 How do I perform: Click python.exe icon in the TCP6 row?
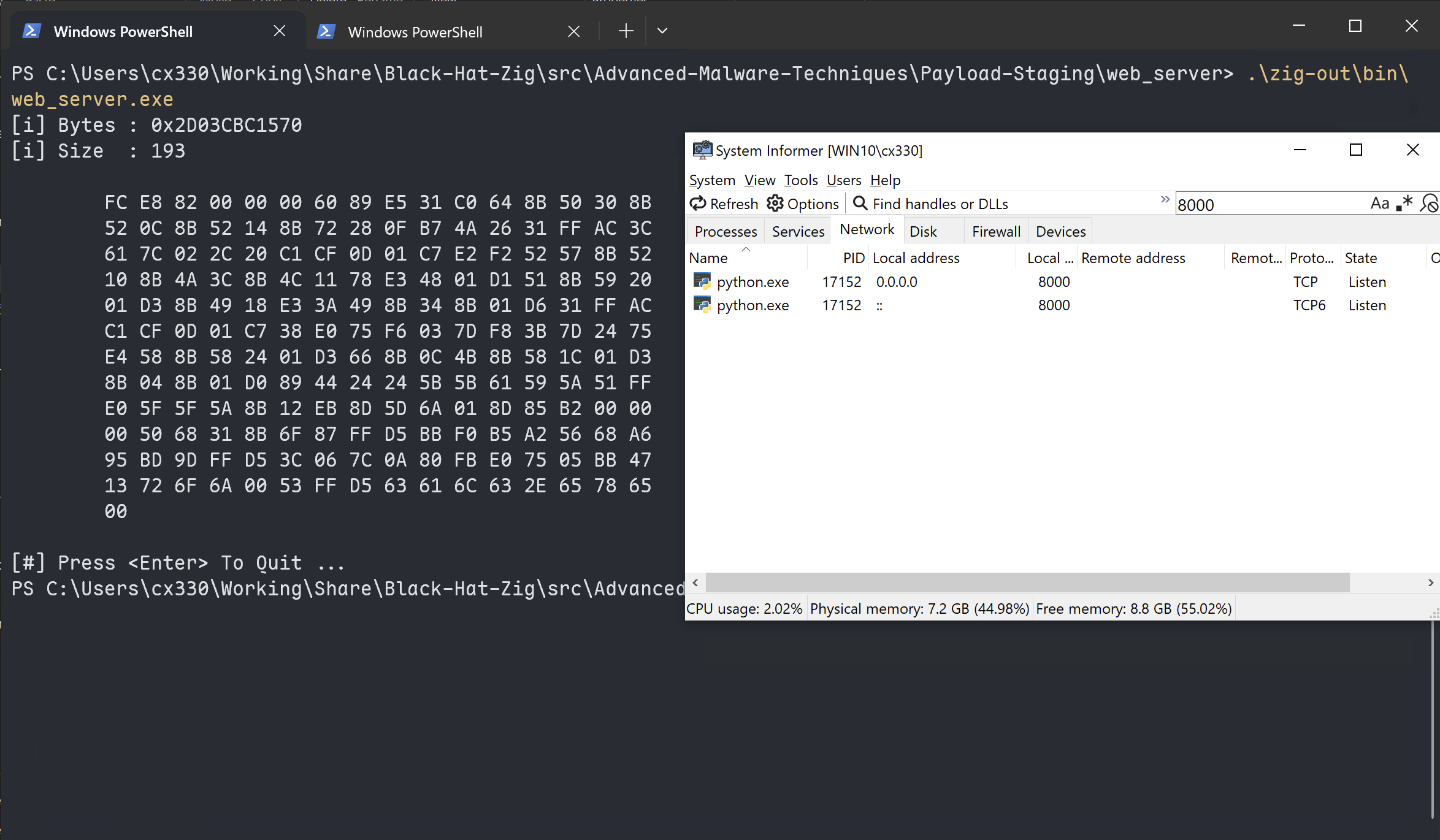(x=702, y=305)
